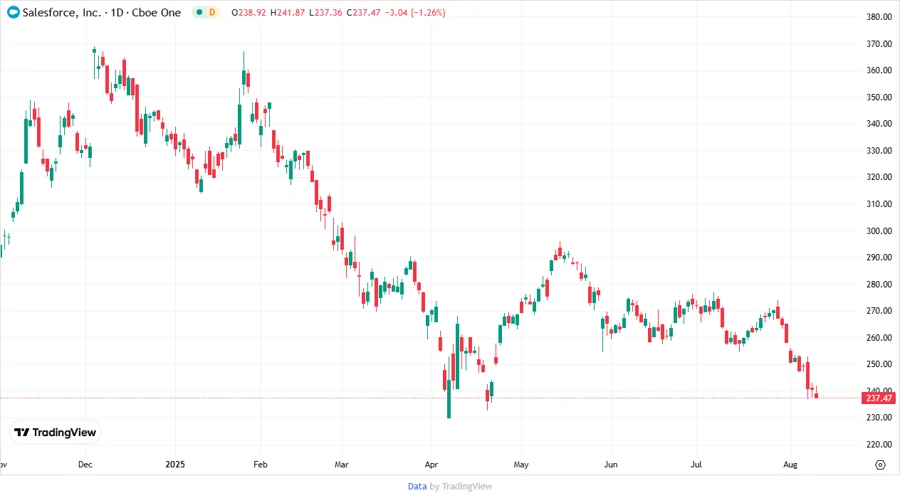Click the 330.00 price axis label

[879, 150]
